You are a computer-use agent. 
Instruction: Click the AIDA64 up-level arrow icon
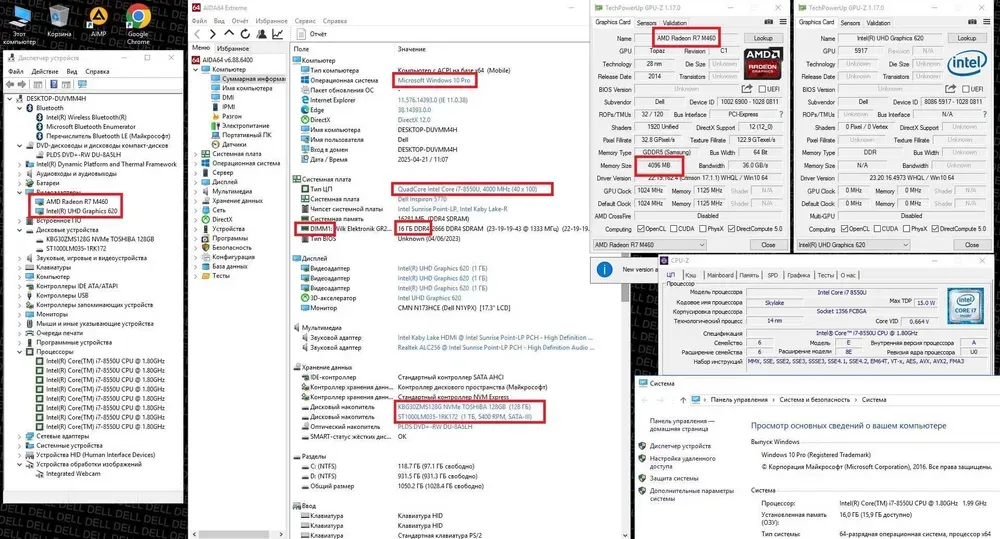[x=229, y=34]
